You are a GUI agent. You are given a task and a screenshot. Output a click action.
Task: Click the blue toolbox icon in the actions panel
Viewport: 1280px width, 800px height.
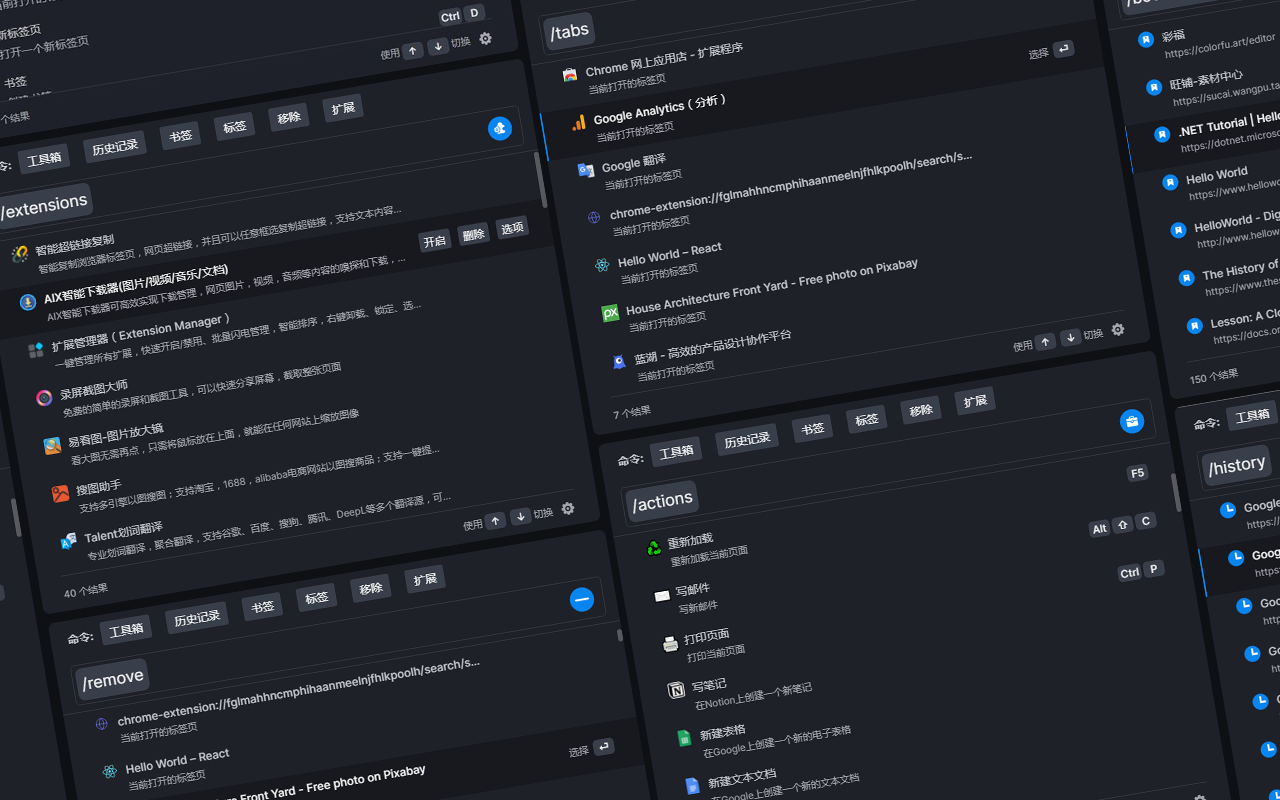(1131, 421)
